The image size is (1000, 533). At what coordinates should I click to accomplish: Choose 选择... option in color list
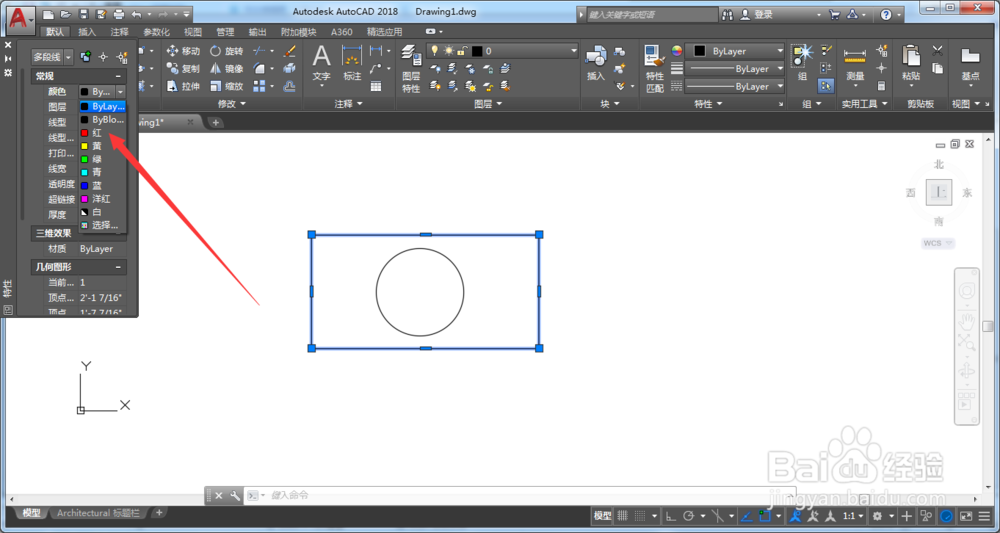pos(102,225)
